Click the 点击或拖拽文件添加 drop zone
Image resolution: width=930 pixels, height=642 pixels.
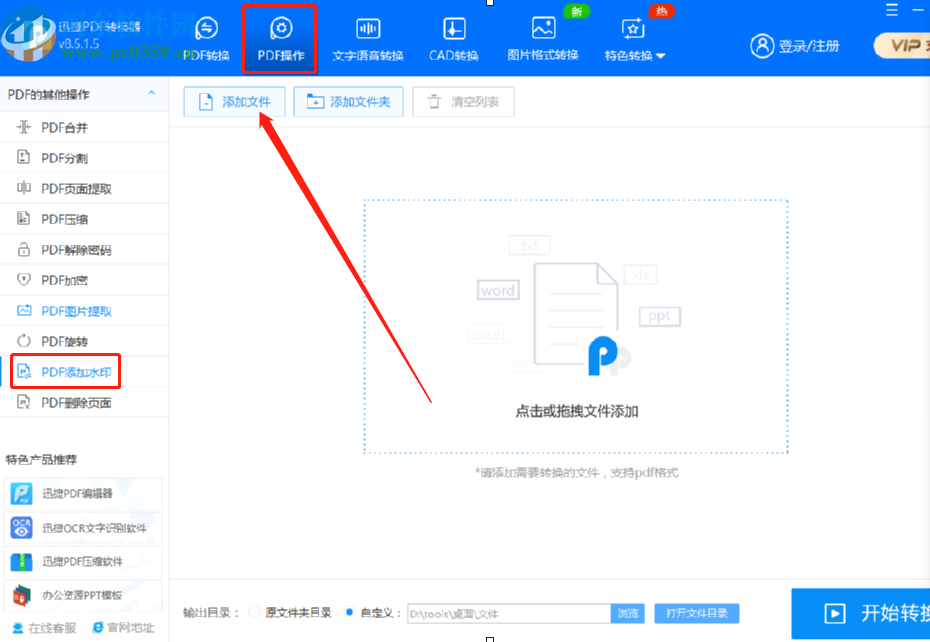(x=576, y=327)
